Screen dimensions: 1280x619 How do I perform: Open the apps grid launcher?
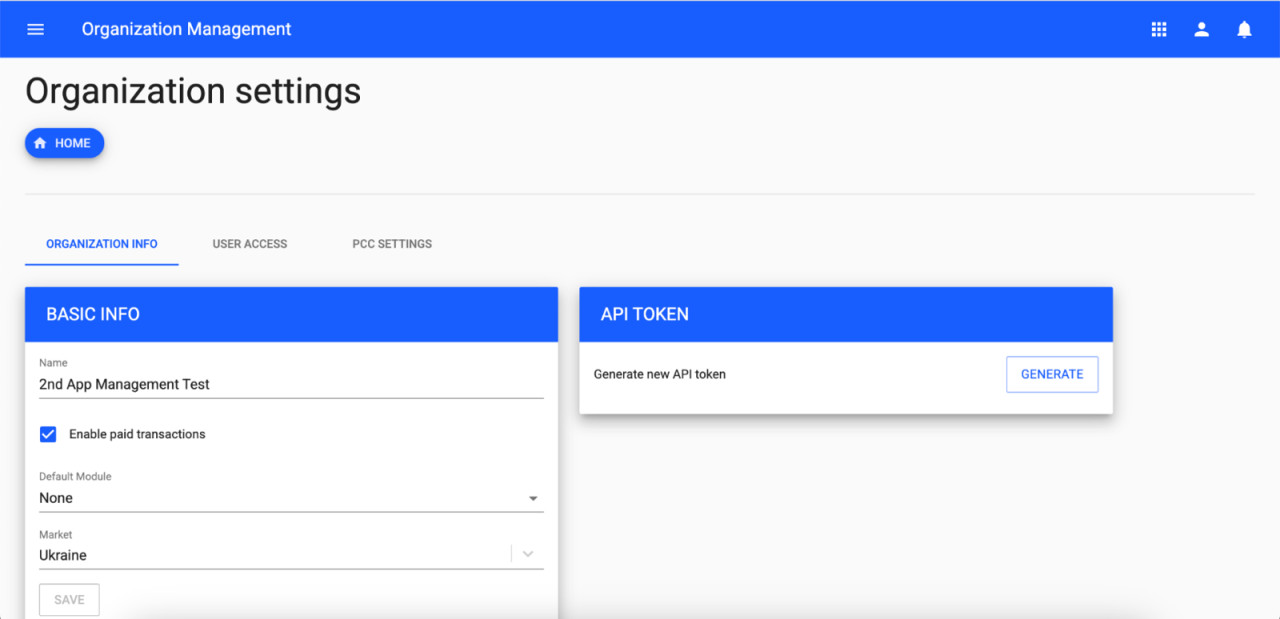click(x=1159, y=29)
